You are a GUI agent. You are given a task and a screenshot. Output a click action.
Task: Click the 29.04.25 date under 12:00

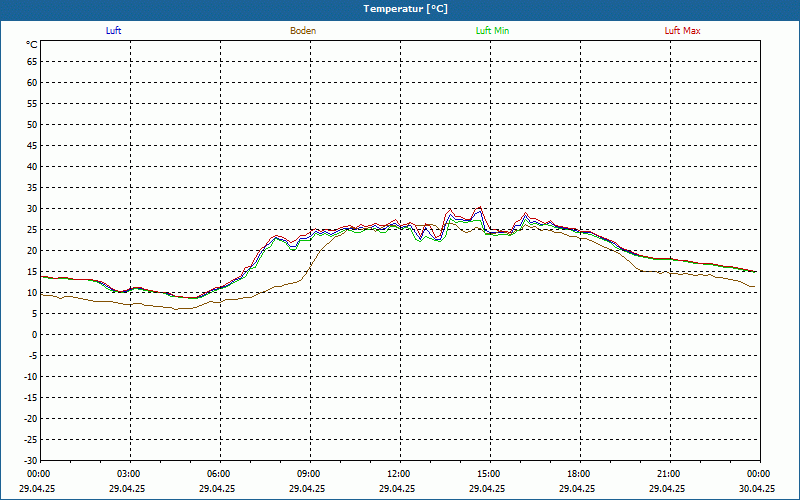pos(397,488)
